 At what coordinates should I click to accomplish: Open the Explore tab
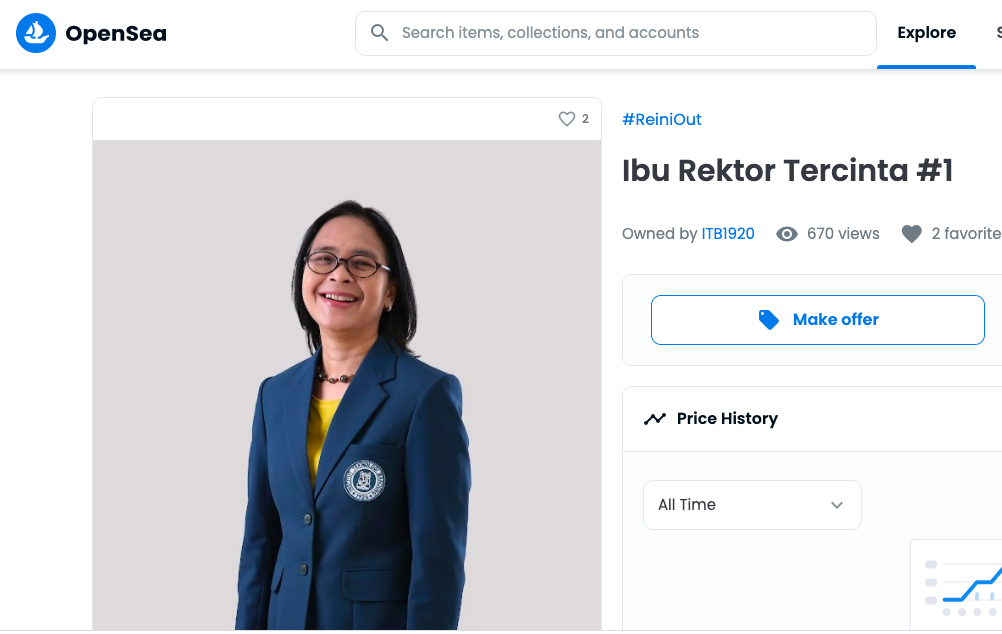pyautogui.click(x=926, y=33)
